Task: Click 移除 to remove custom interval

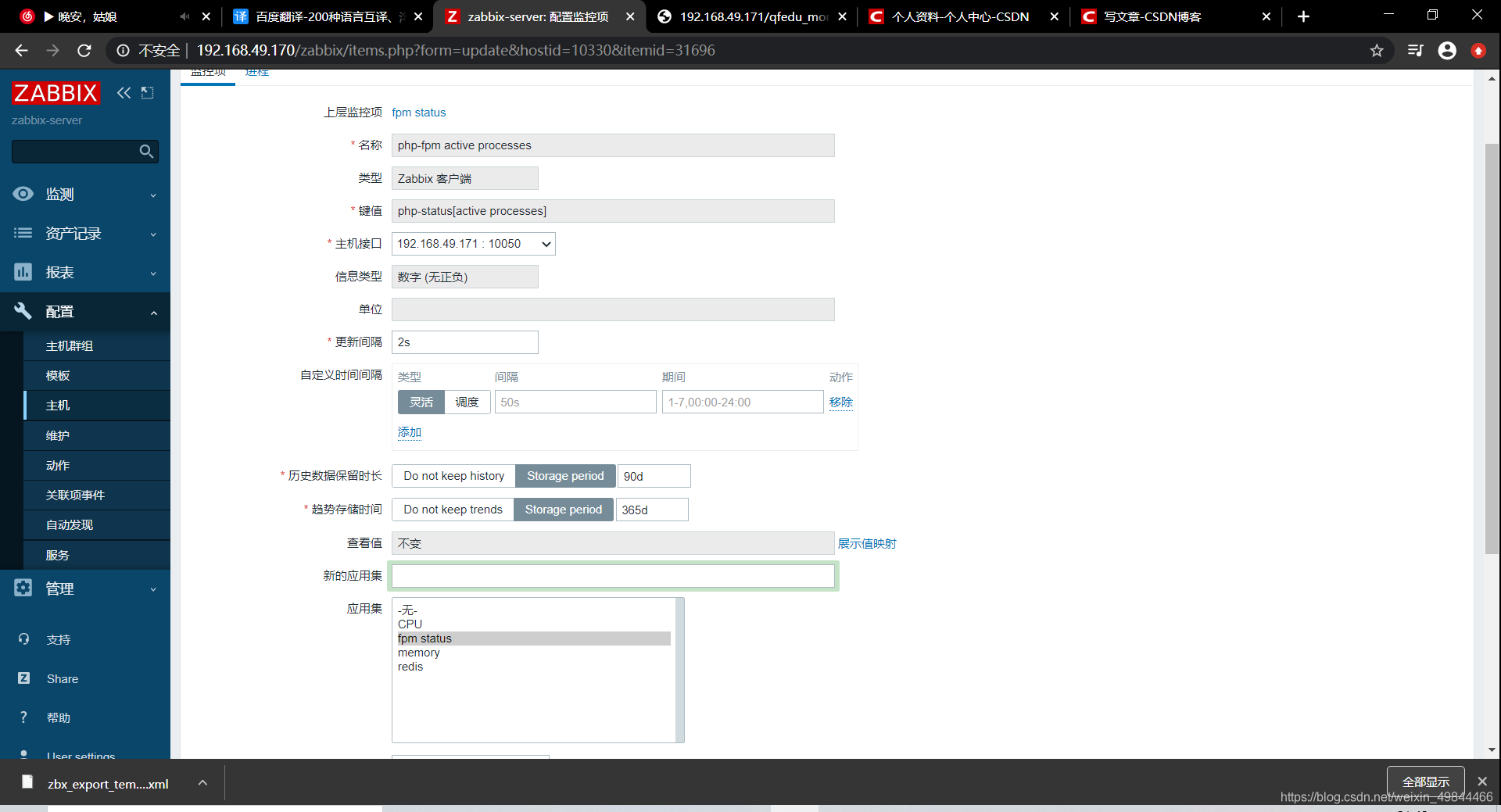Action: [x=841, y=402]
